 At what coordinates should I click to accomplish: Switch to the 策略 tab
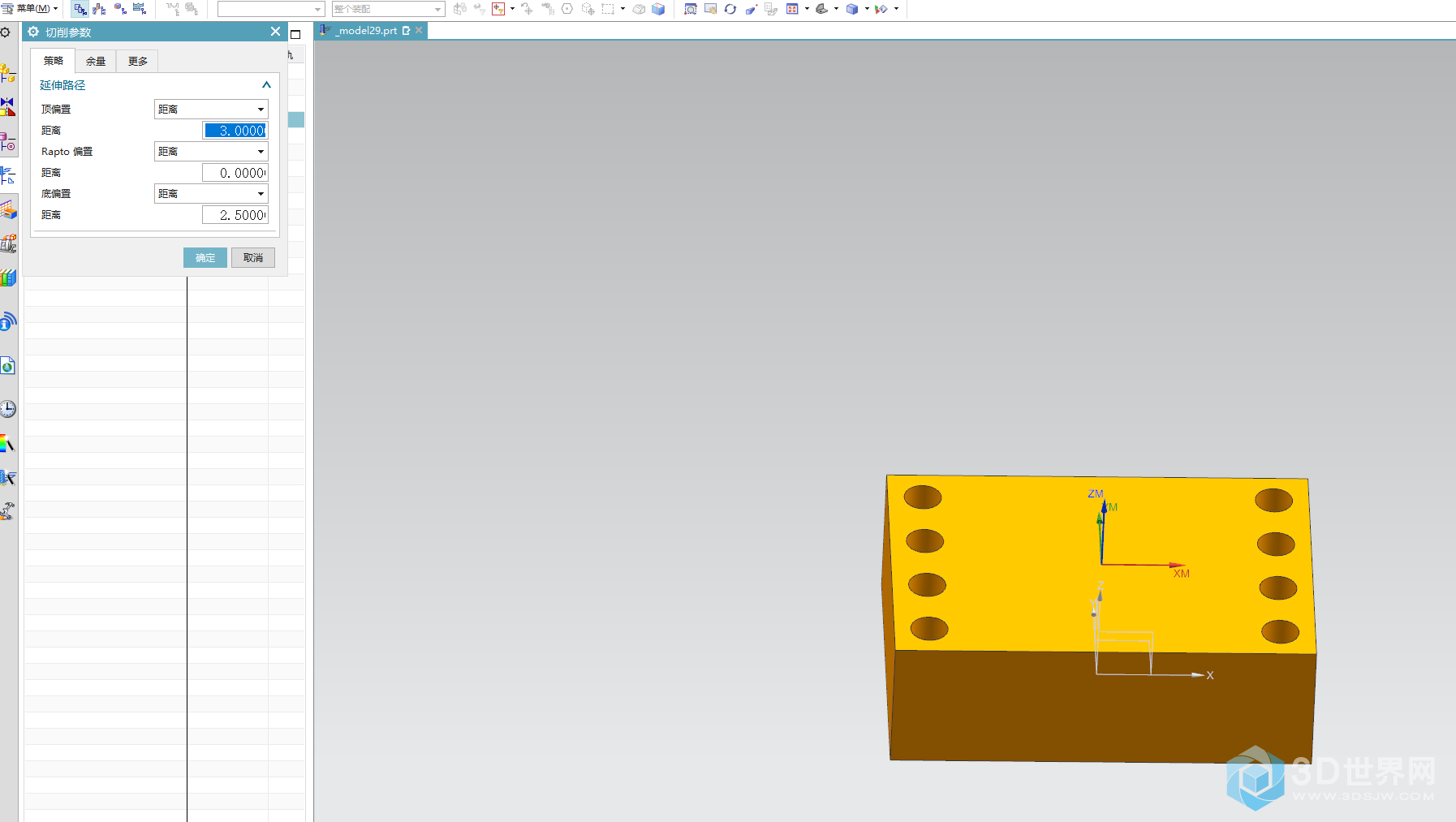pyautogui.click(x=54, y=61)
